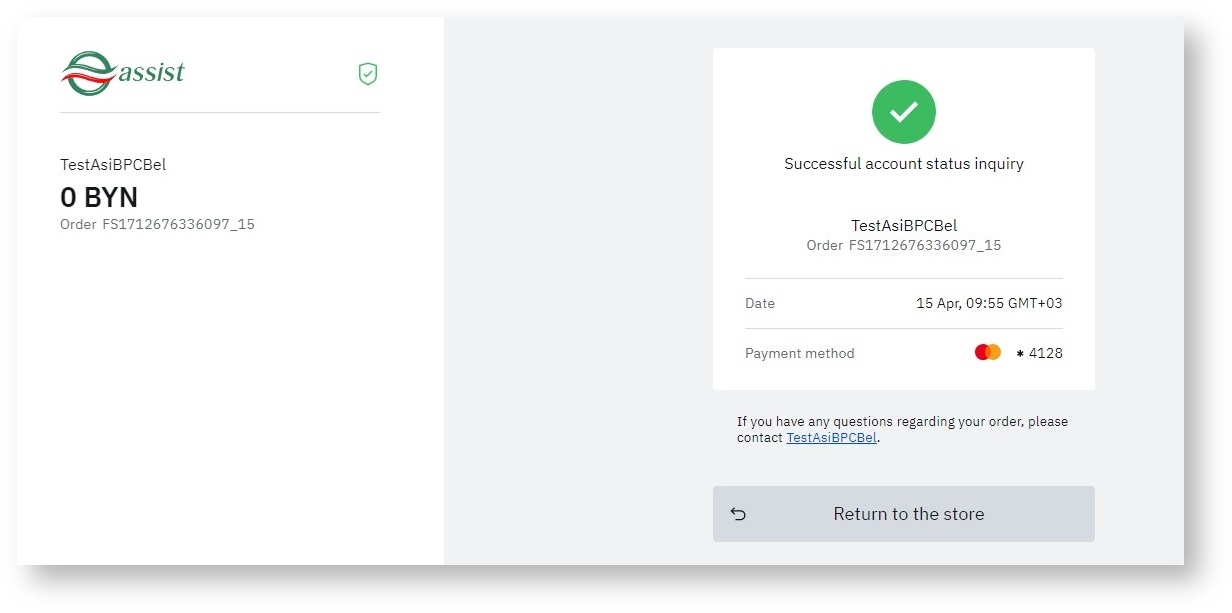1232x613 pixels.
Task: Select the order number in left panel
Action: [157, 224]
